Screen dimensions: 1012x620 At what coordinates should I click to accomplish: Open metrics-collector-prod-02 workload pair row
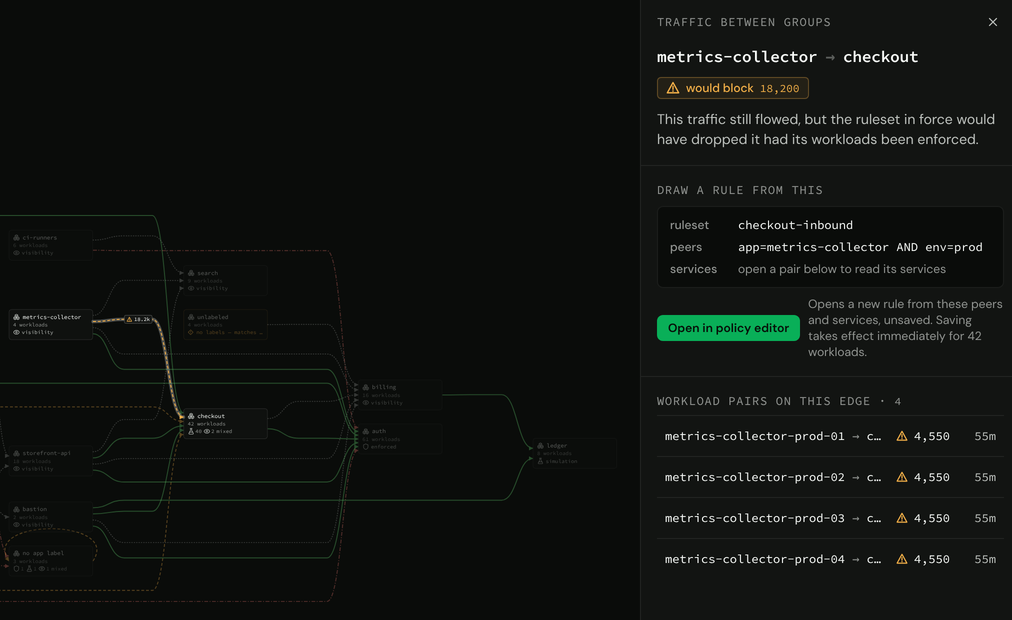pyautogui.click(x=830, y=477)
